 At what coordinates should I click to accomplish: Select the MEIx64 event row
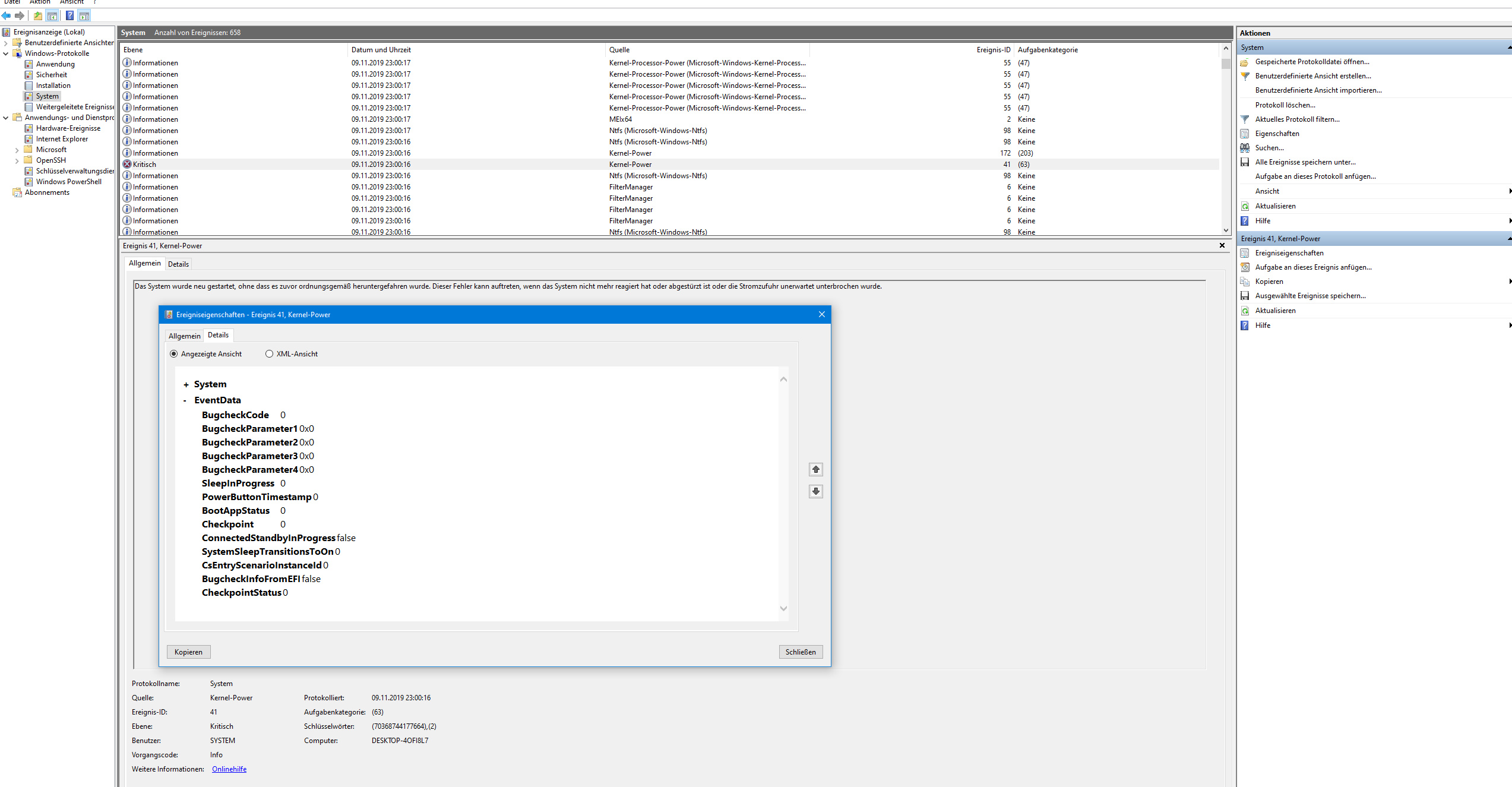coord(670,119)
